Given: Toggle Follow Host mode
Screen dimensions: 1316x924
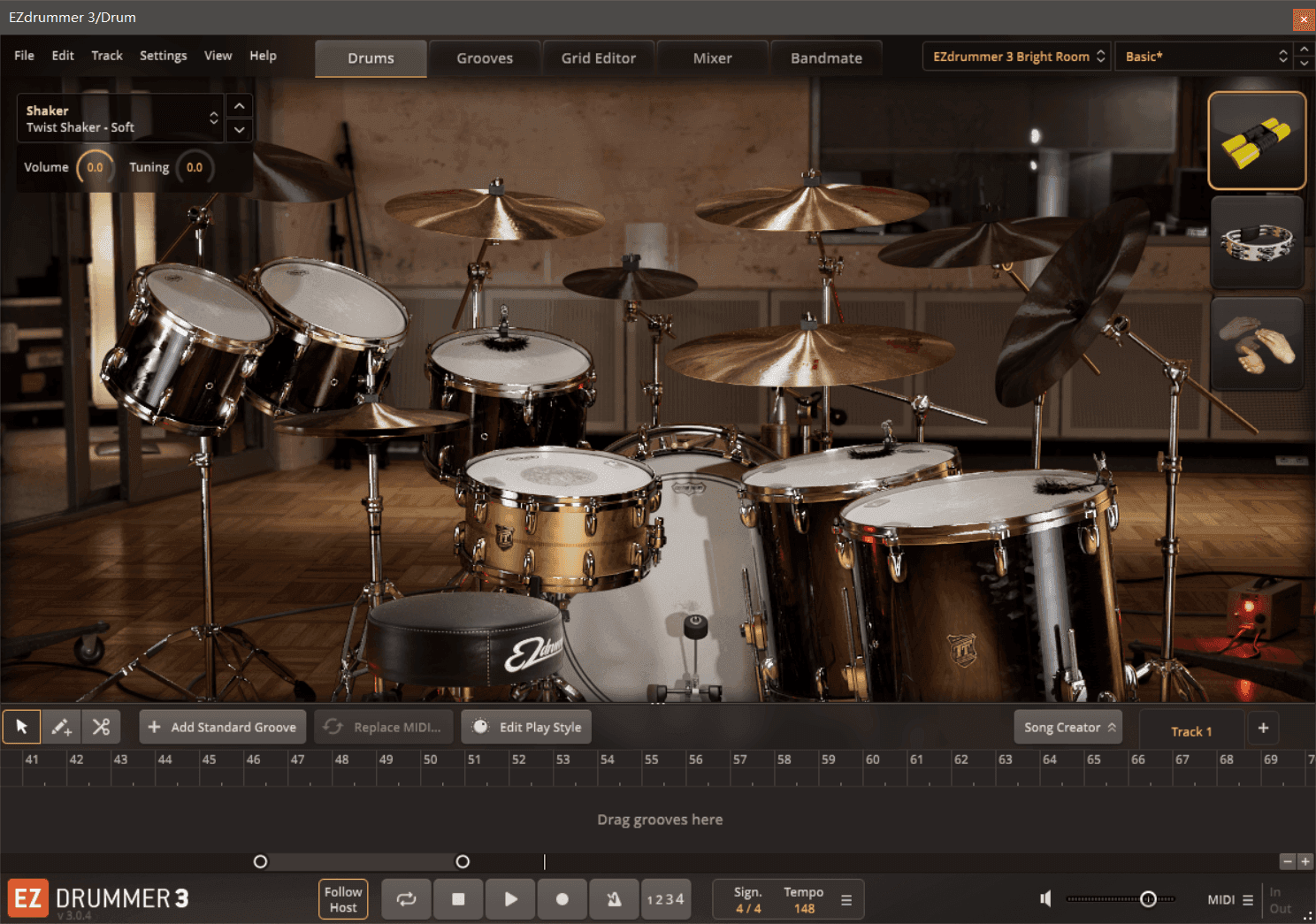Looking at the screenshot, I should [x=343, y=899].
